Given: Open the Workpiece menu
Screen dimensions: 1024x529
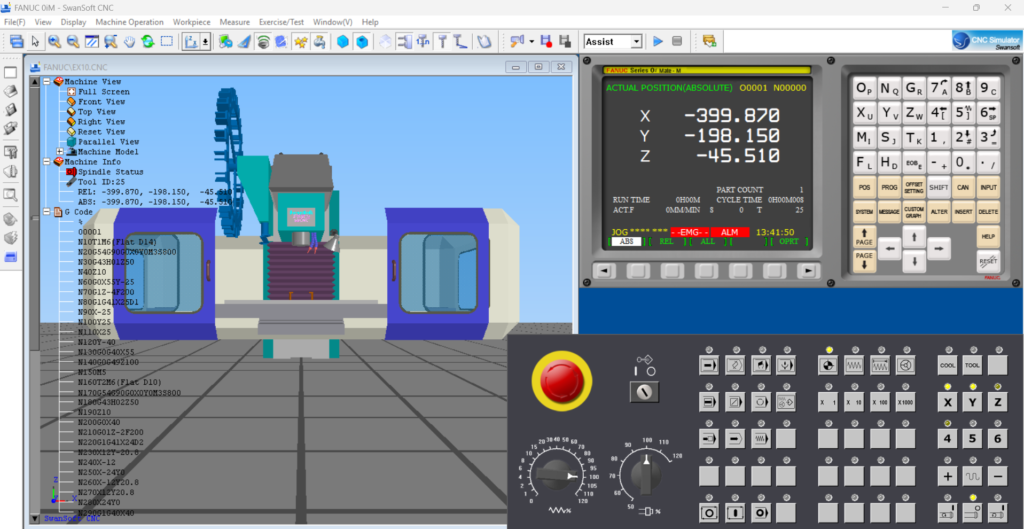Looking at the screenshot, I should tap(191, 21).
